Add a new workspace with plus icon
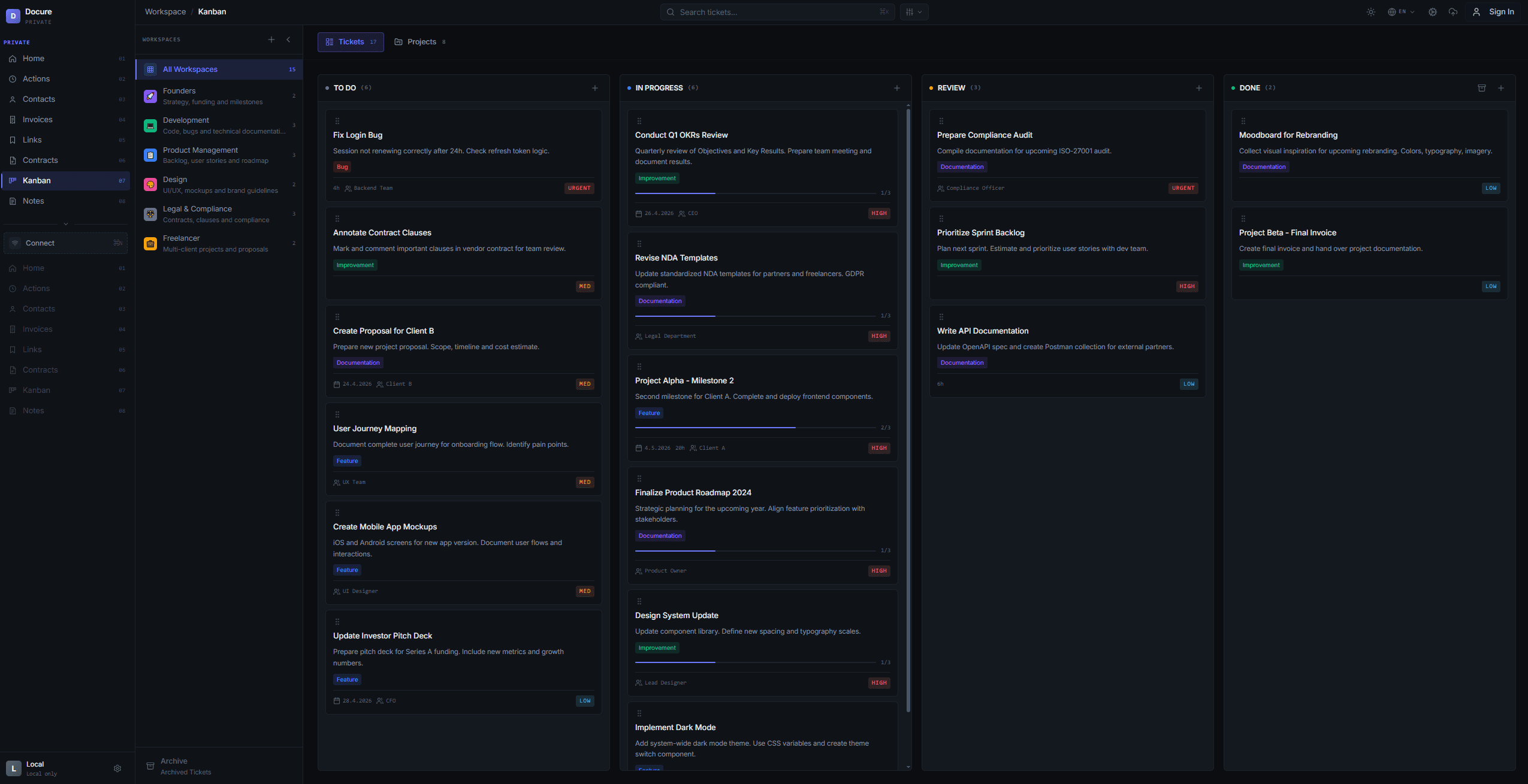The image size is (1528, 784). [x=271, y=40]
